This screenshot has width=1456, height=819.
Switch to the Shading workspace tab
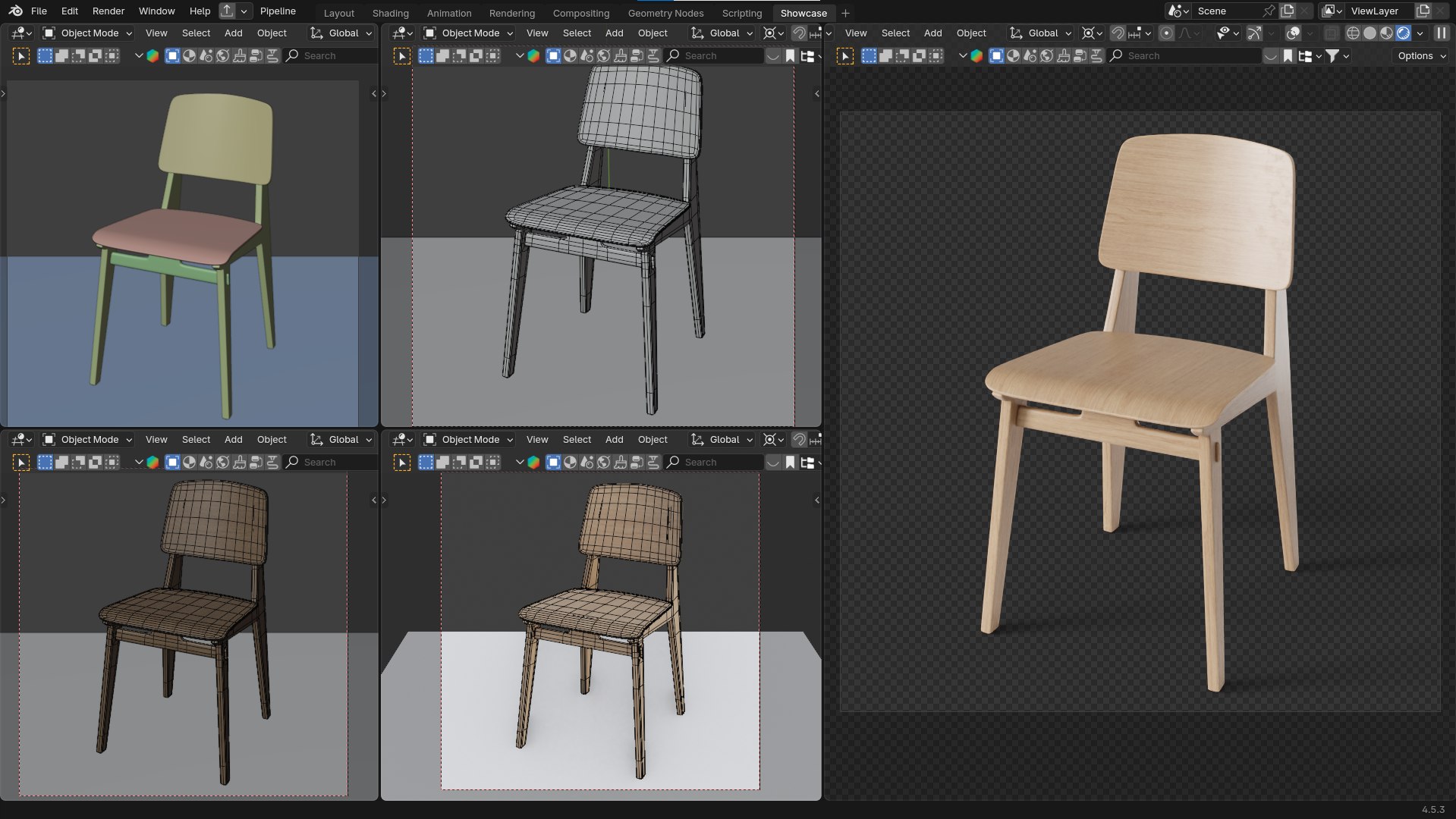pyautogui.click(x=390, y=13)
